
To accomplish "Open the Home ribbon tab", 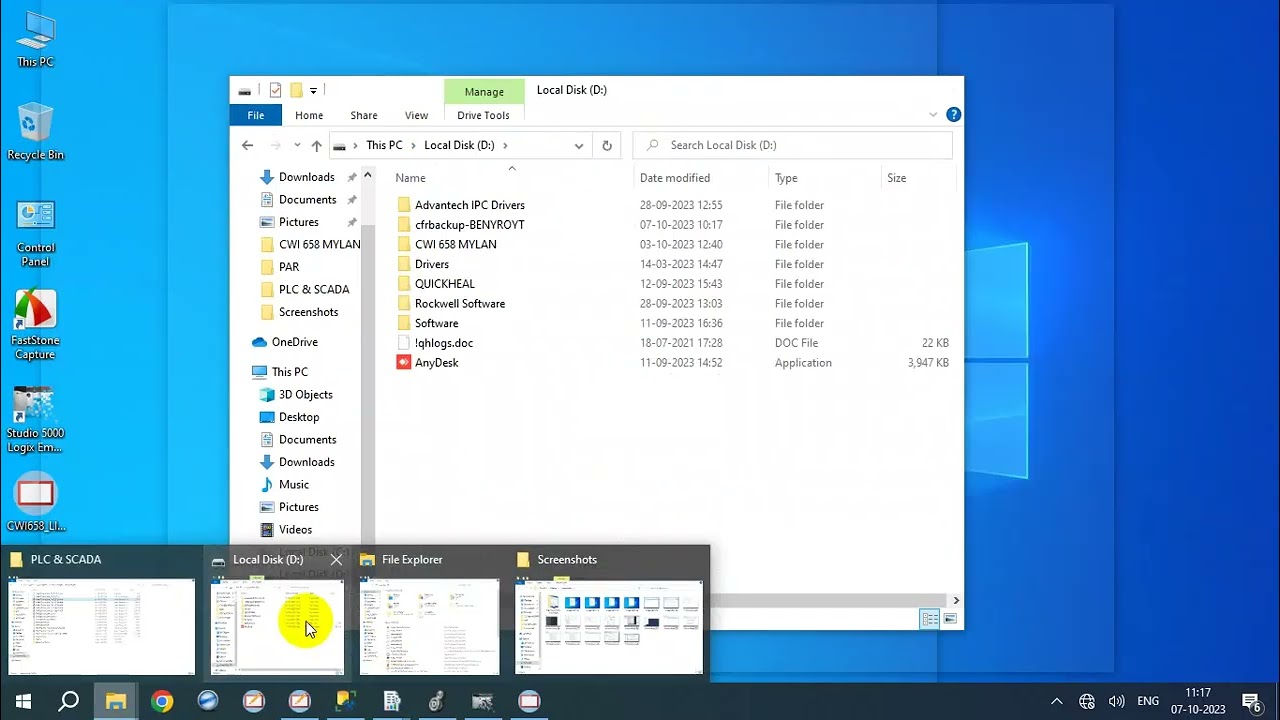I will pos(309,115).
